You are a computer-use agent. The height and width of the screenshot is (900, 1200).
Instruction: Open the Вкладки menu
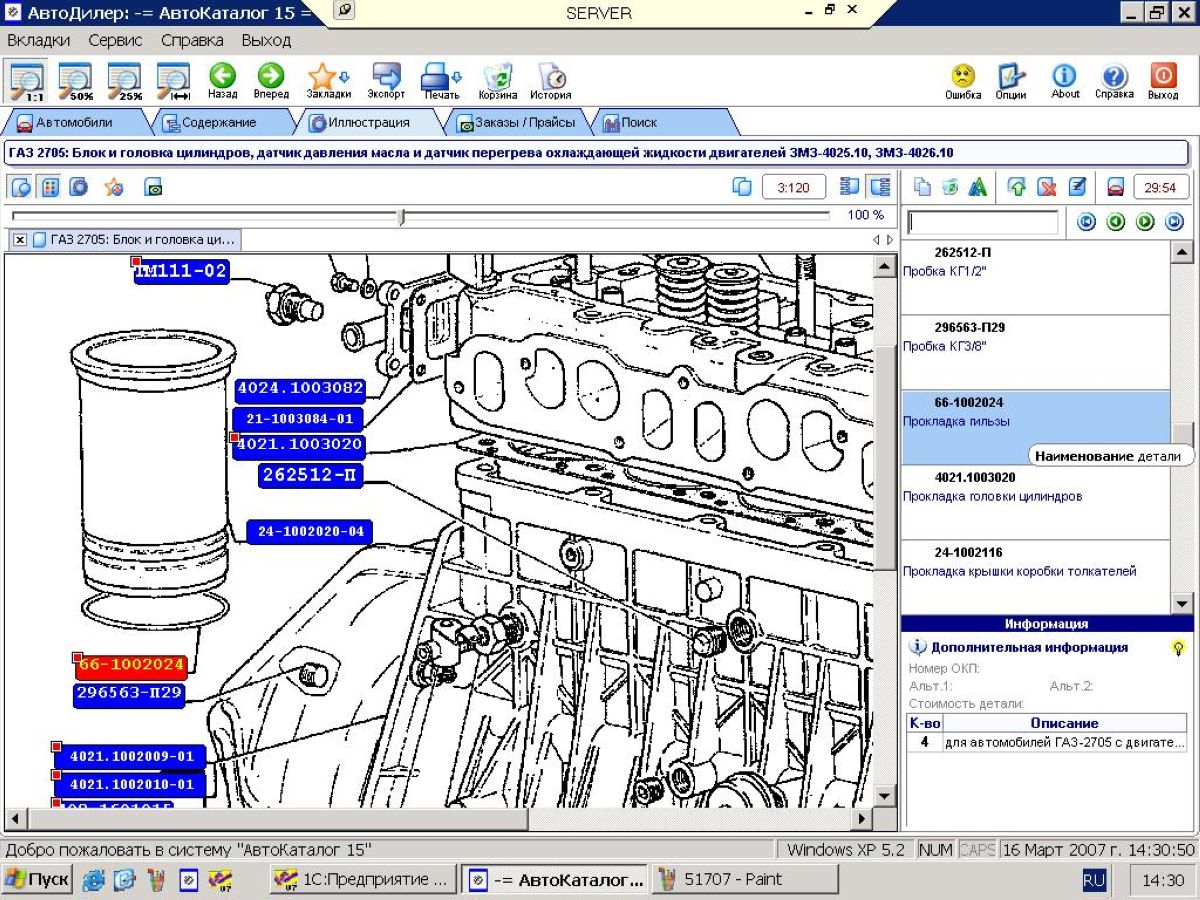click(x=39, y=41)
